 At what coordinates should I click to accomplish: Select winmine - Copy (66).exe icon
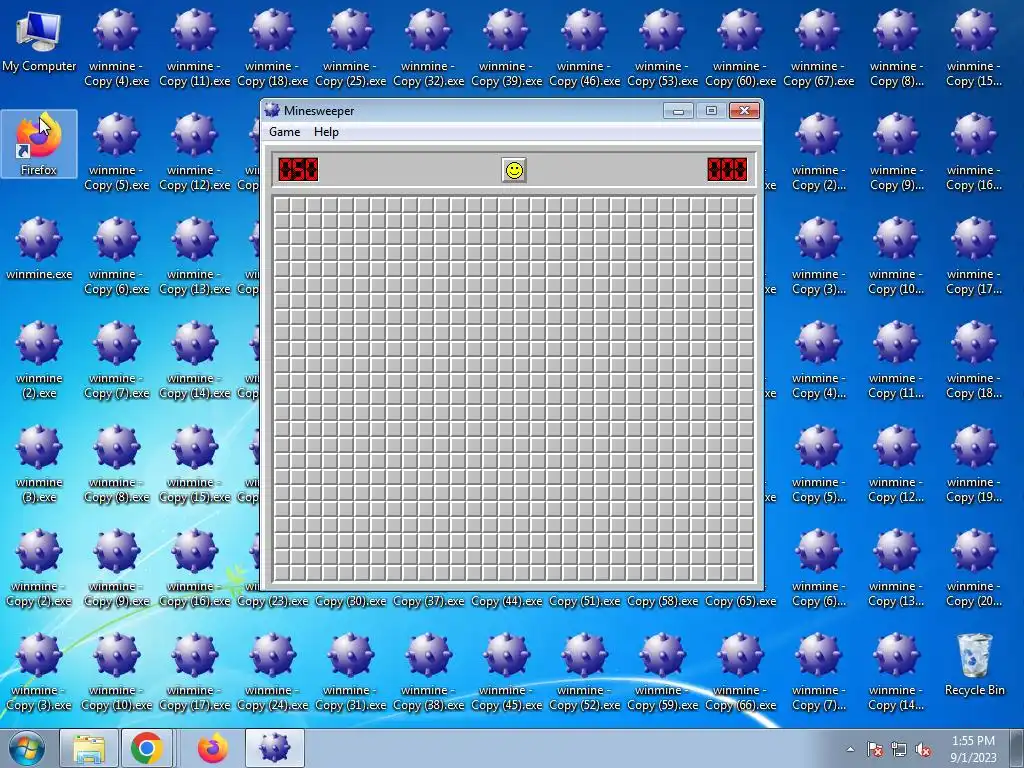(x=740, y=673)
